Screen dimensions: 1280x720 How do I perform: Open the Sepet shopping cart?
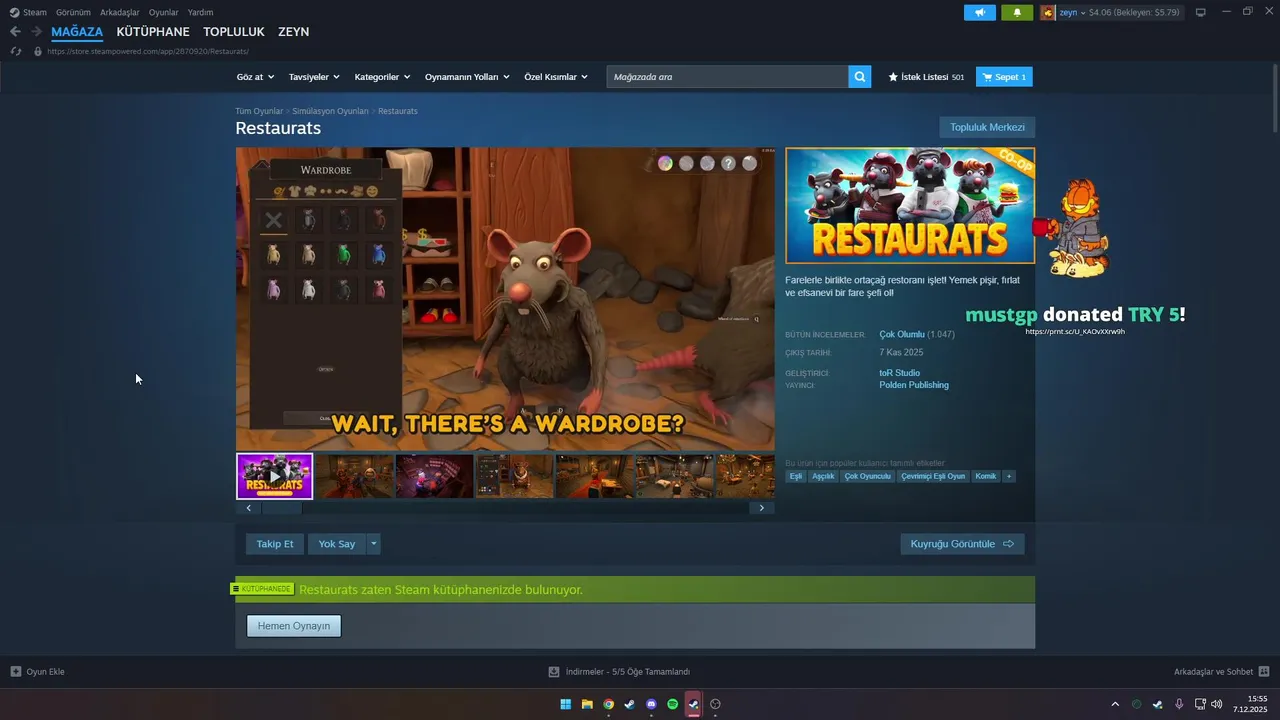coord(1004,77)
